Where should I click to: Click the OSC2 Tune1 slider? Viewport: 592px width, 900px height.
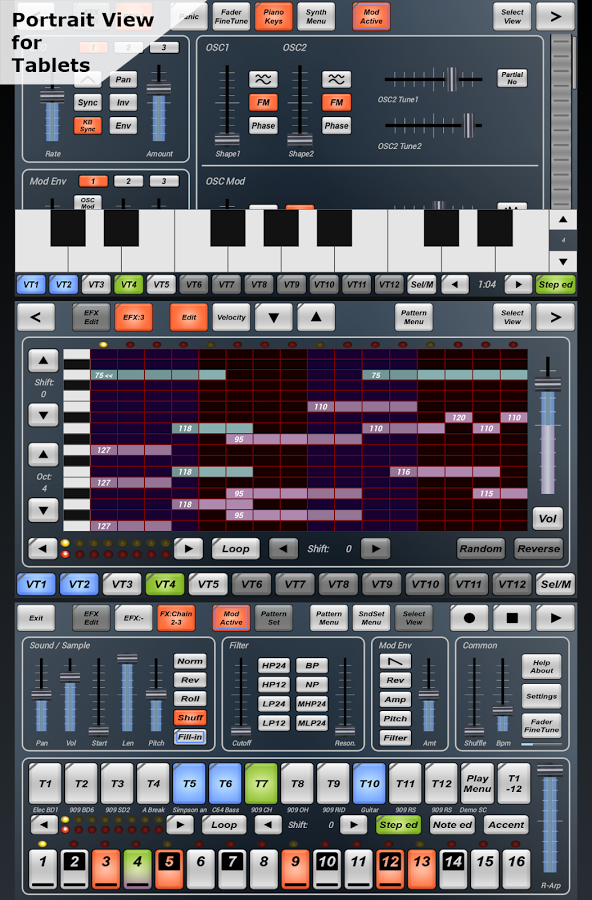[434, 79]
